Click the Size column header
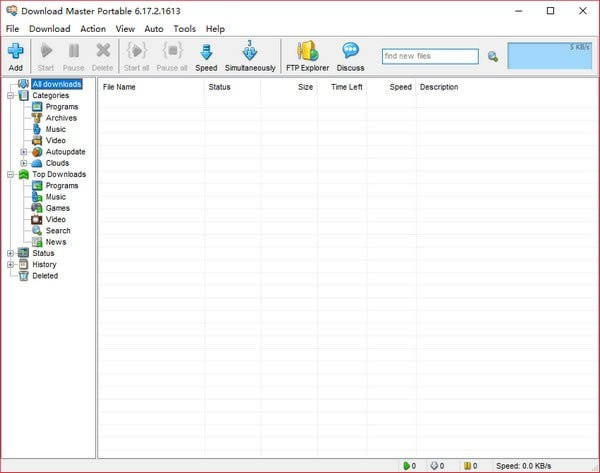Image resolution: width=600 pixels, height=473 pixels. click(x=305, y=87)
